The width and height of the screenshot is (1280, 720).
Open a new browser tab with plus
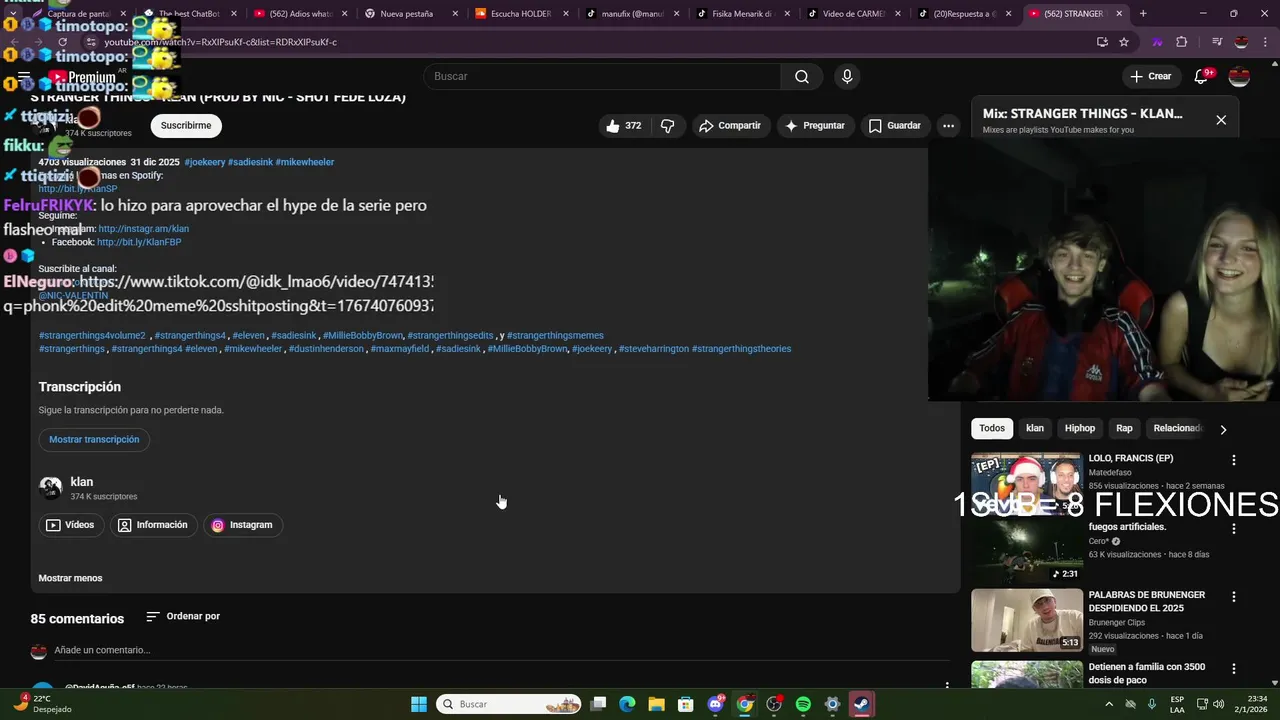coord(1143,14)
